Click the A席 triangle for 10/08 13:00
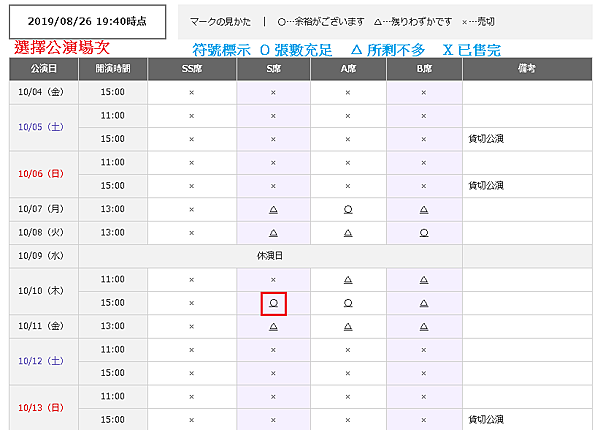Viewport: 600px width, 430px height. point(348,233)
